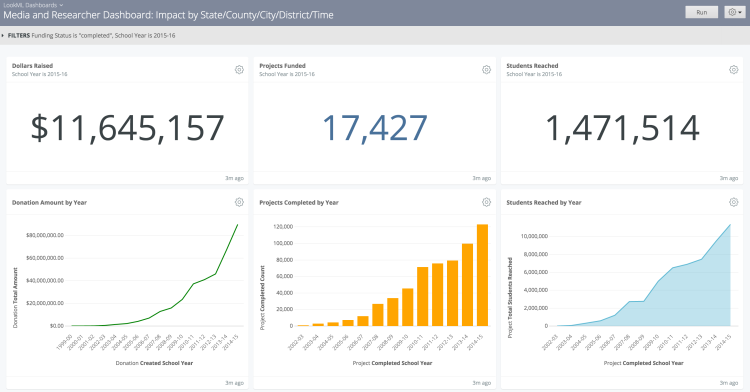Click the orange bar for 2010-11

coord(422,296)
